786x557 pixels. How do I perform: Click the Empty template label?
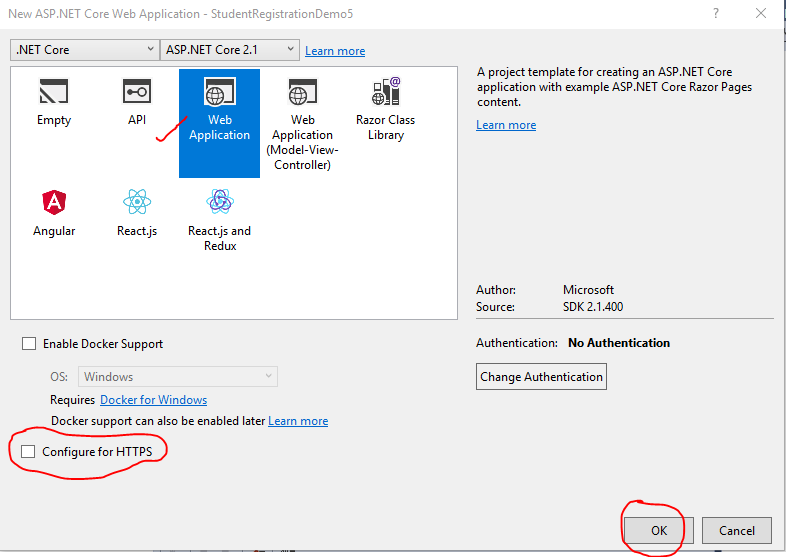tap(54, 120)
